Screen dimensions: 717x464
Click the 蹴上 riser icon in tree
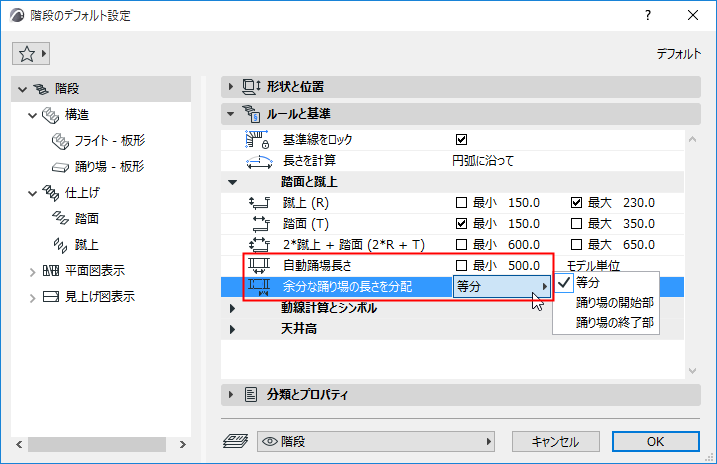(x=60, y=245)
